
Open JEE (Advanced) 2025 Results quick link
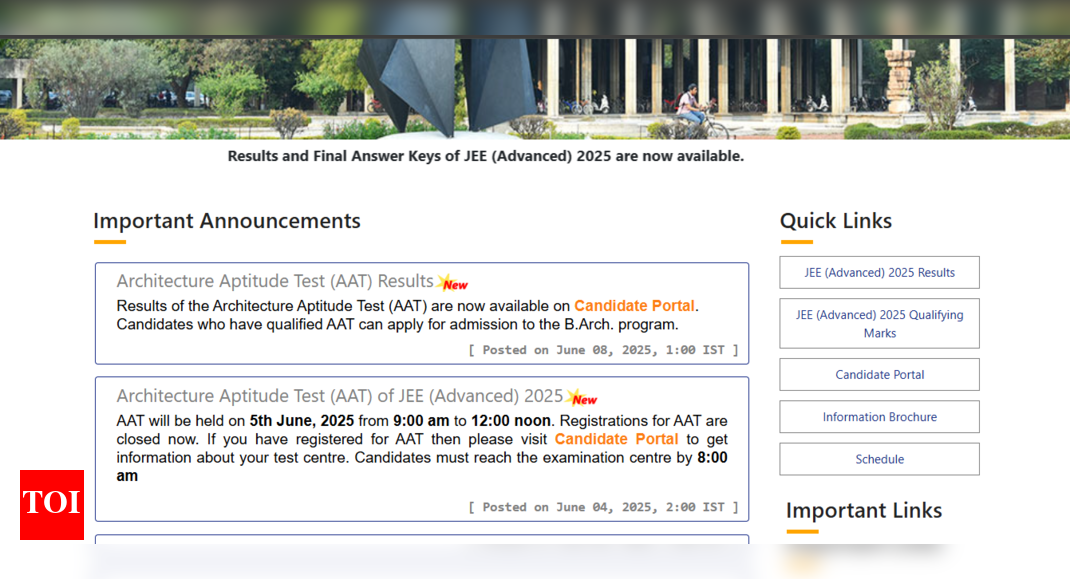click(x=879, y=272)
